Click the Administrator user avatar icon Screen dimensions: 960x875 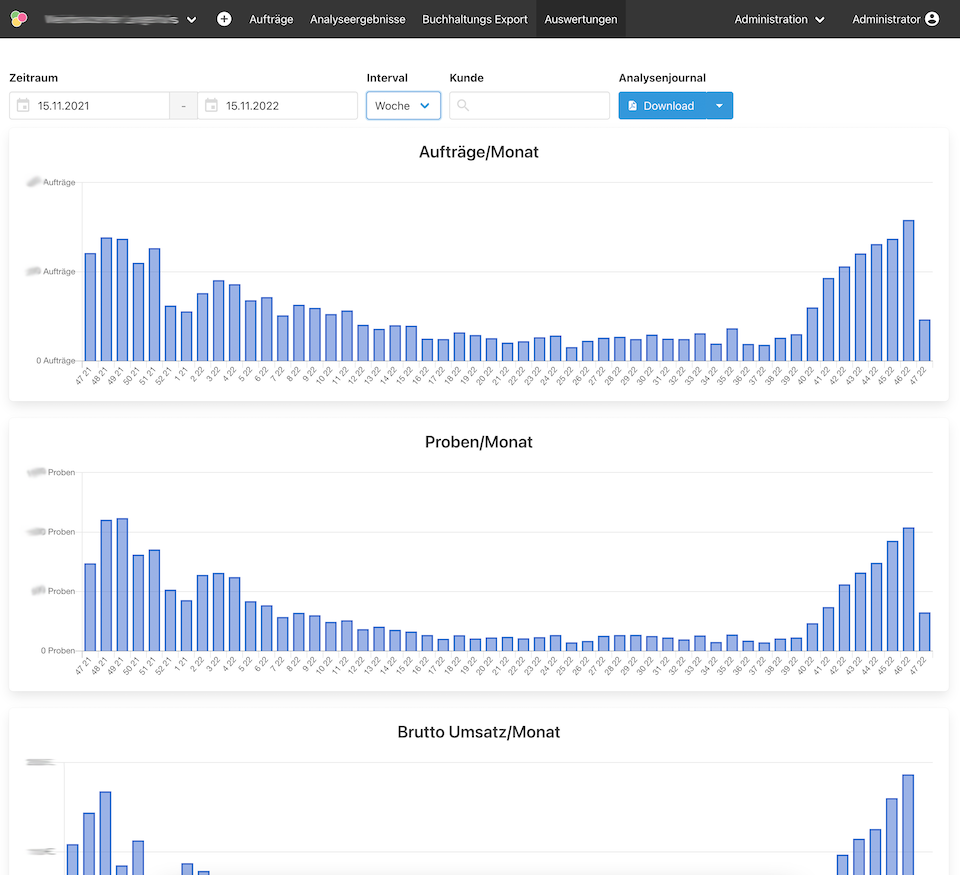click(932, 19)
